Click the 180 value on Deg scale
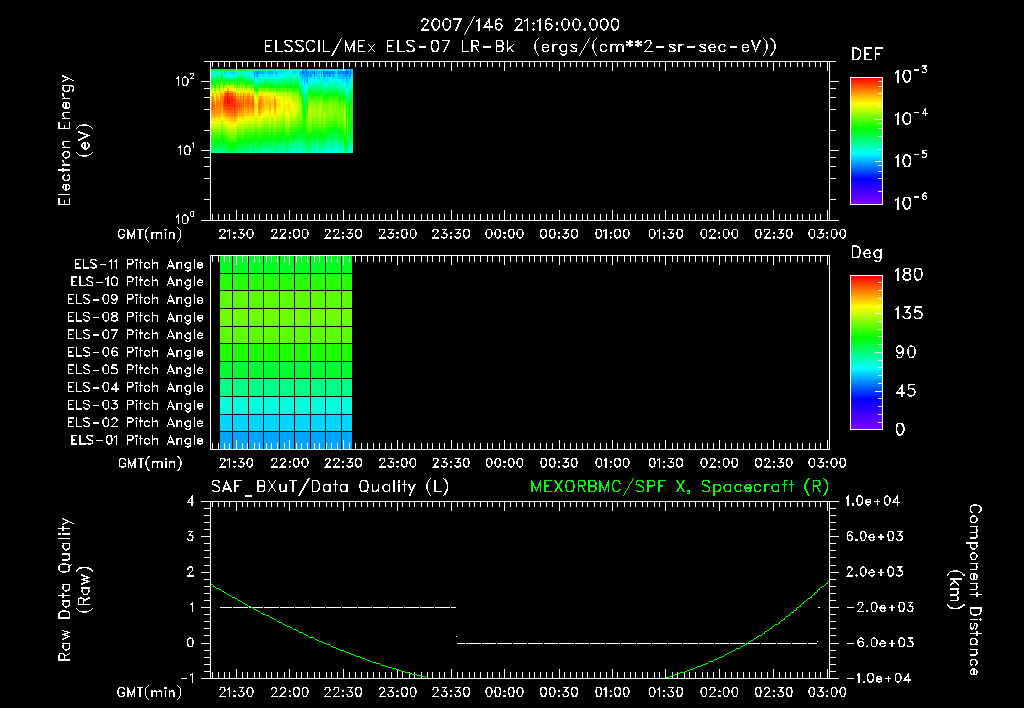 pos(908,275)
